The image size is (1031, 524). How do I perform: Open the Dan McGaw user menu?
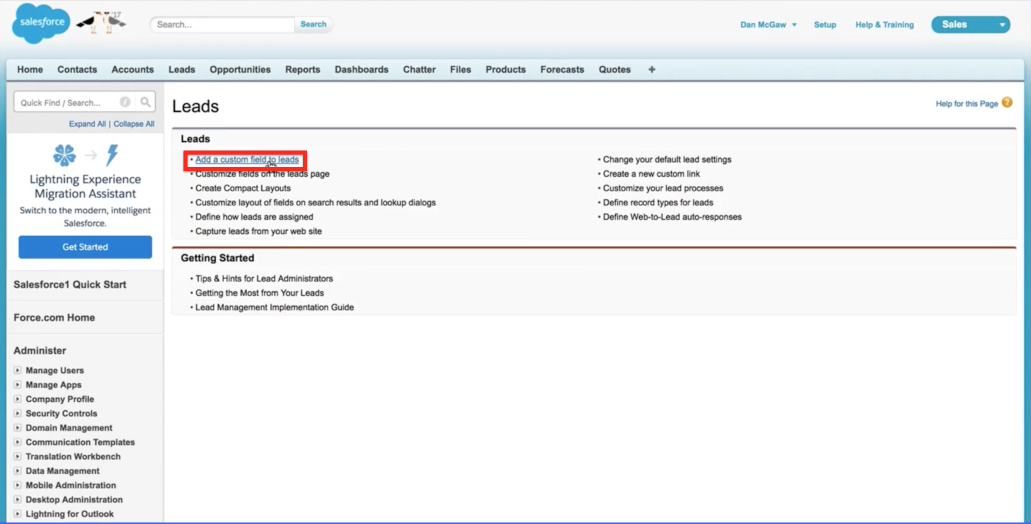768,24
